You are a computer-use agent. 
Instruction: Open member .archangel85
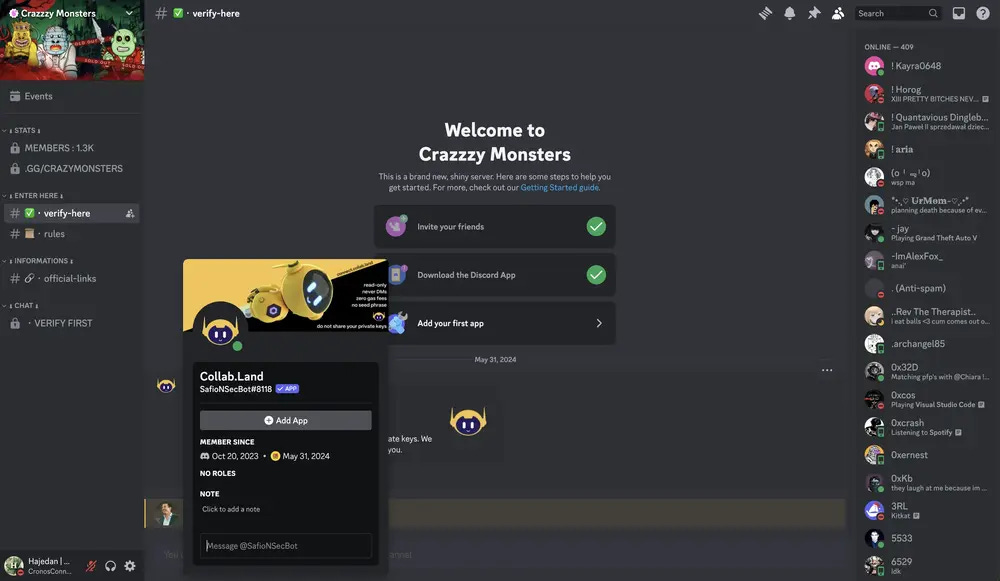click(927, 344)
